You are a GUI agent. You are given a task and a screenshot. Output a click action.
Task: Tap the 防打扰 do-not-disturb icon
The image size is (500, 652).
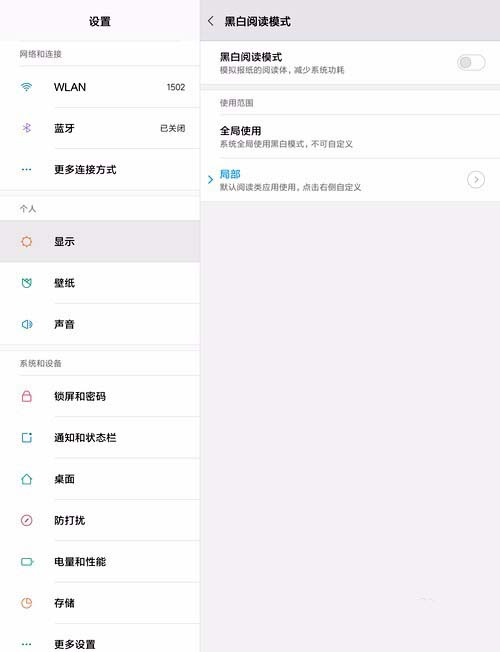(27, 520)
